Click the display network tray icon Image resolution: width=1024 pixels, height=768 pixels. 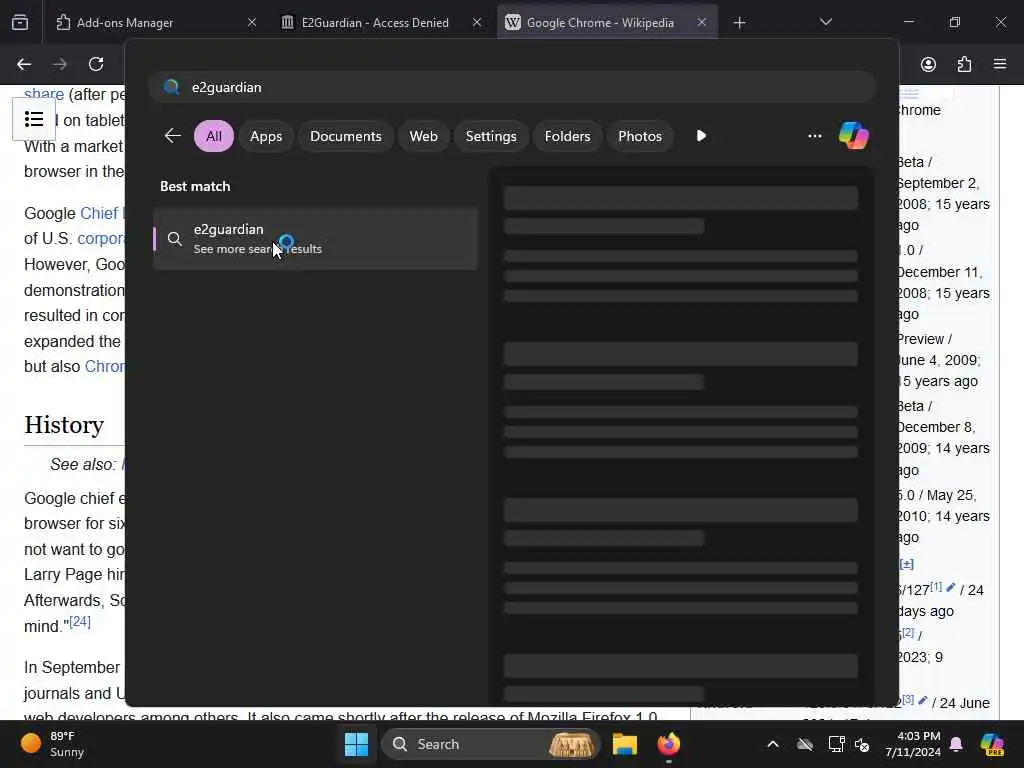pyautogui.click(x=836, y=744)
